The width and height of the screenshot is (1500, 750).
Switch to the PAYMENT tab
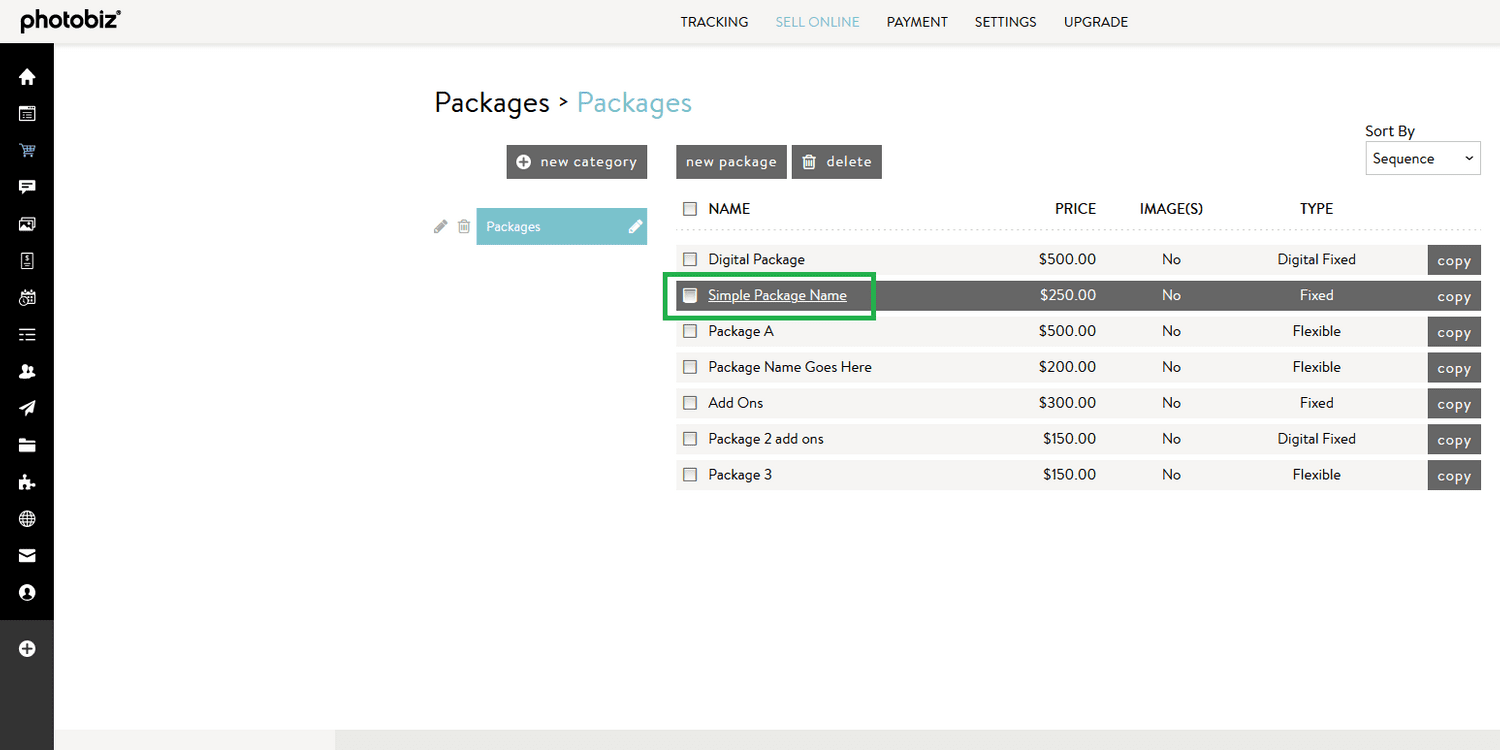tap(916, 21)
